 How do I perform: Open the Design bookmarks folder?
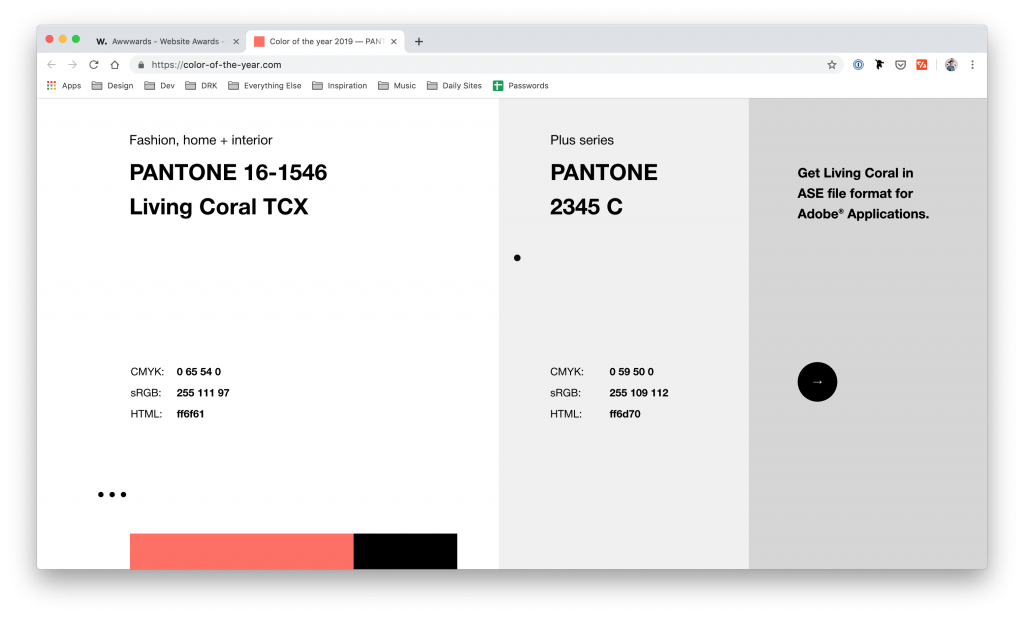(112, 86)
